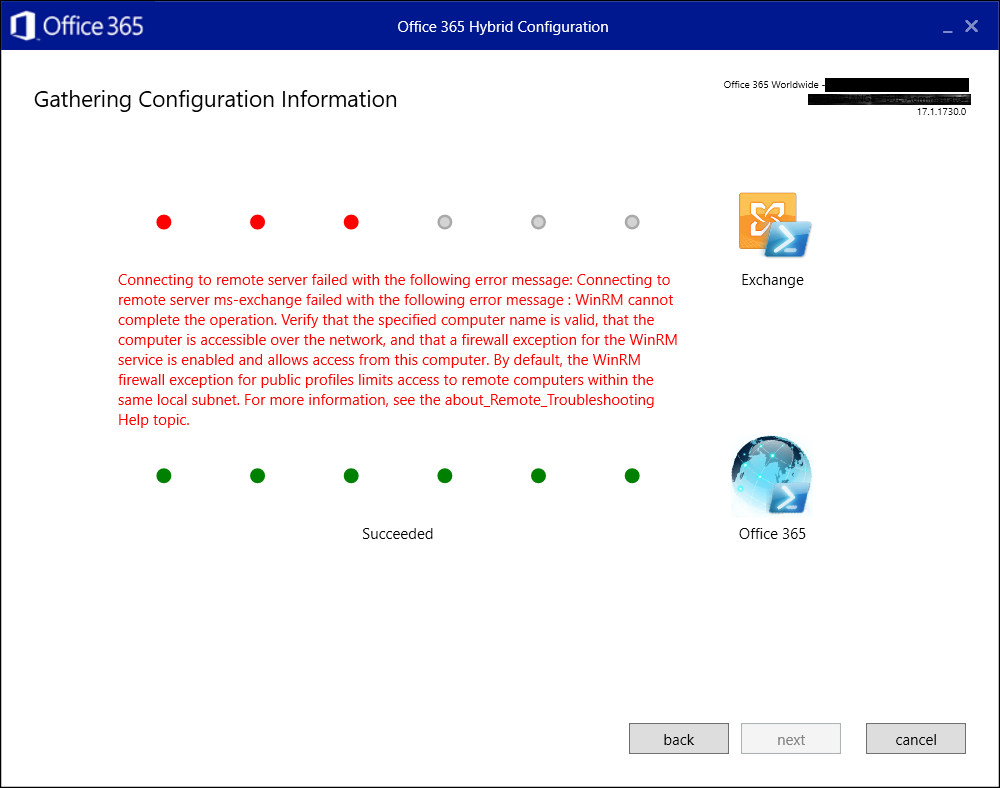This screenshot has height=788, width=1000.
Task: Click the Succeeded status text
Action: (x=397, y=534)
